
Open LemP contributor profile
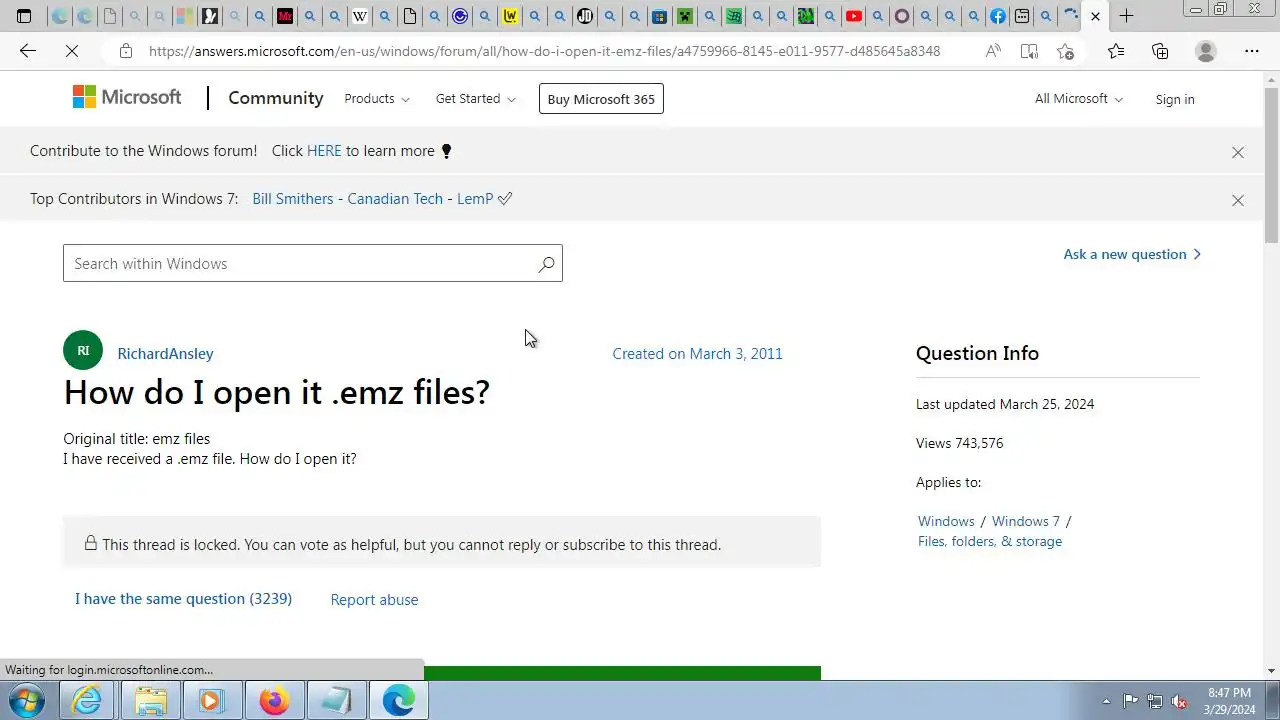tap(475, 199)
